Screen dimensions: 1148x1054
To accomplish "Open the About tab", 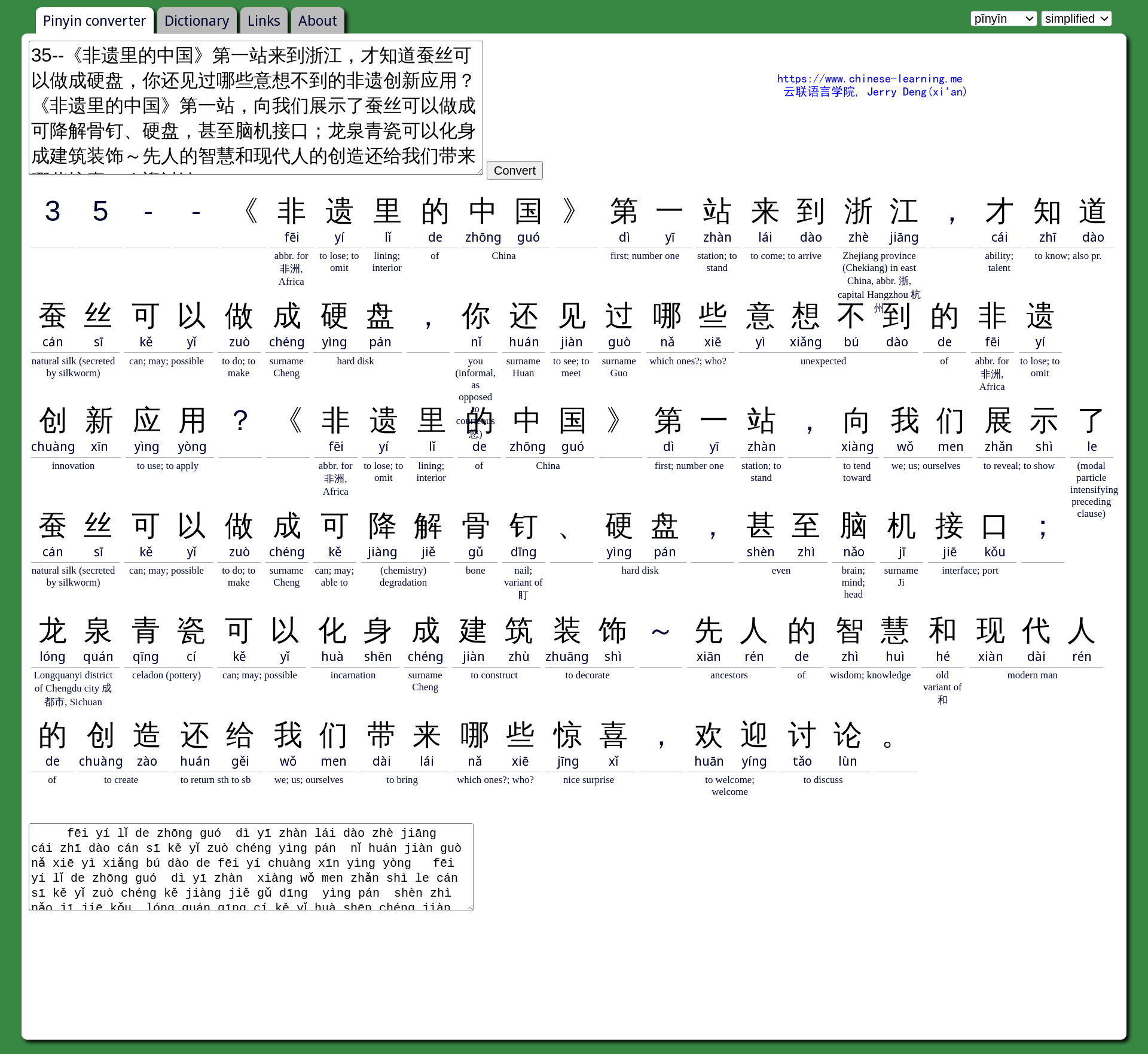I will [x=317, y=21].
